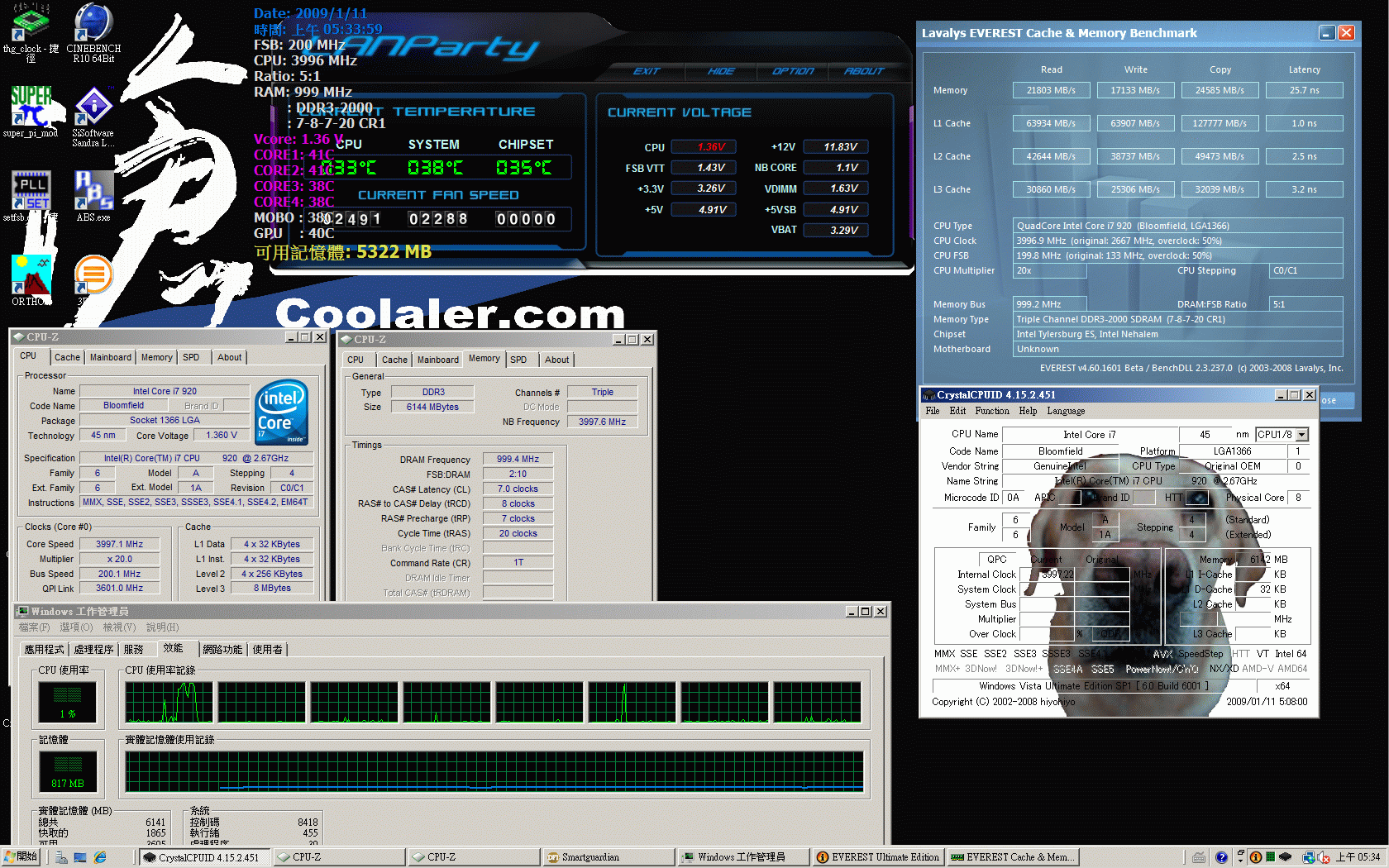
Task: Open Help menu in CrystalCPUID
Action: pyautogui.click(x=1028, y=411)
